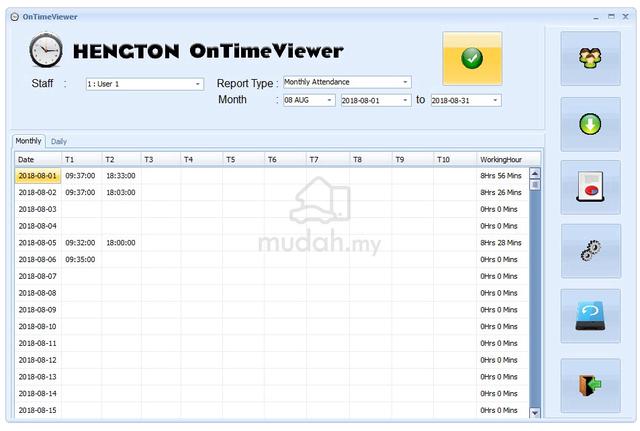The width and height of the screenshot is (640, 431).
Task: Click the T5 column header
Action: (243, 160)
